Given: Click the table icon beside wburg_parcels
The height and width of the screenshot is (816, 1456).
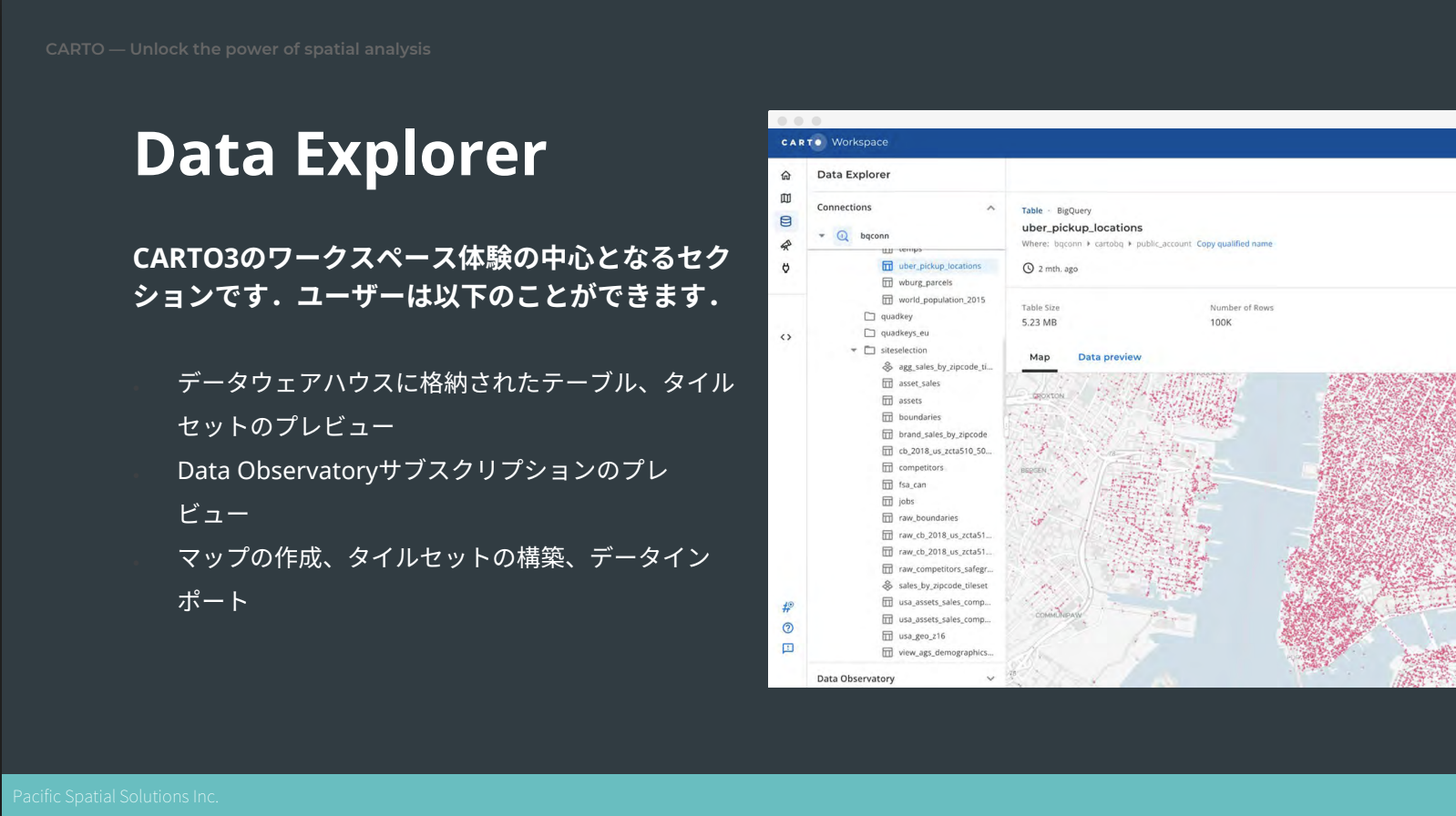Looking at the screenshot, I should [887, 283].
